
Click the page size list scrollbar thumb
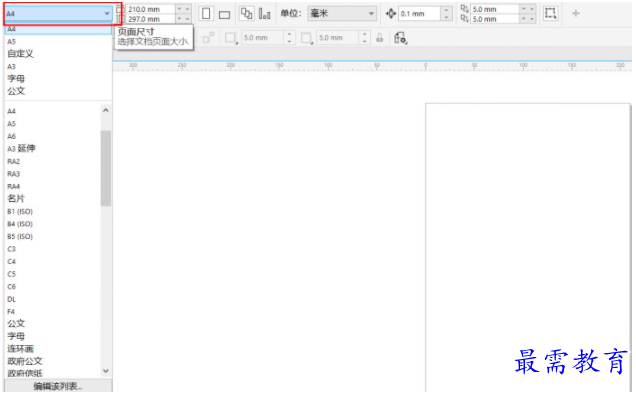pyautogui.click(x=106, y=168)
